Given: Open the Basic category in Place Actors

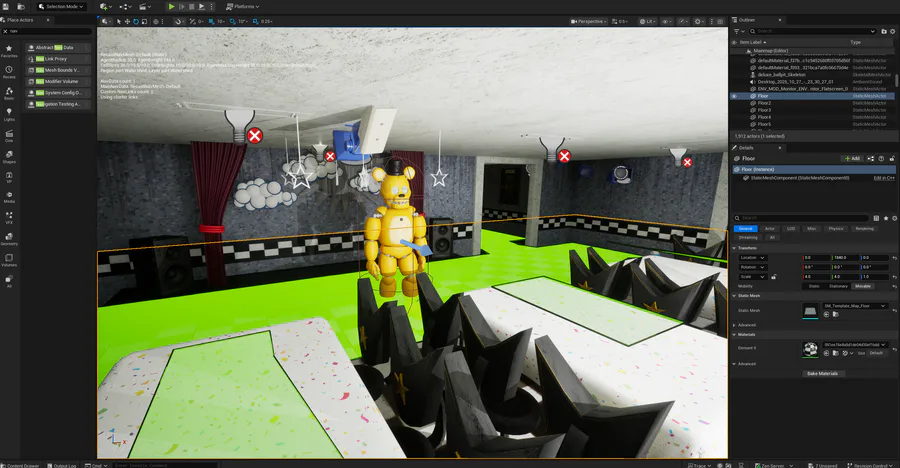Looking at the screenshot, I should 9,94.
